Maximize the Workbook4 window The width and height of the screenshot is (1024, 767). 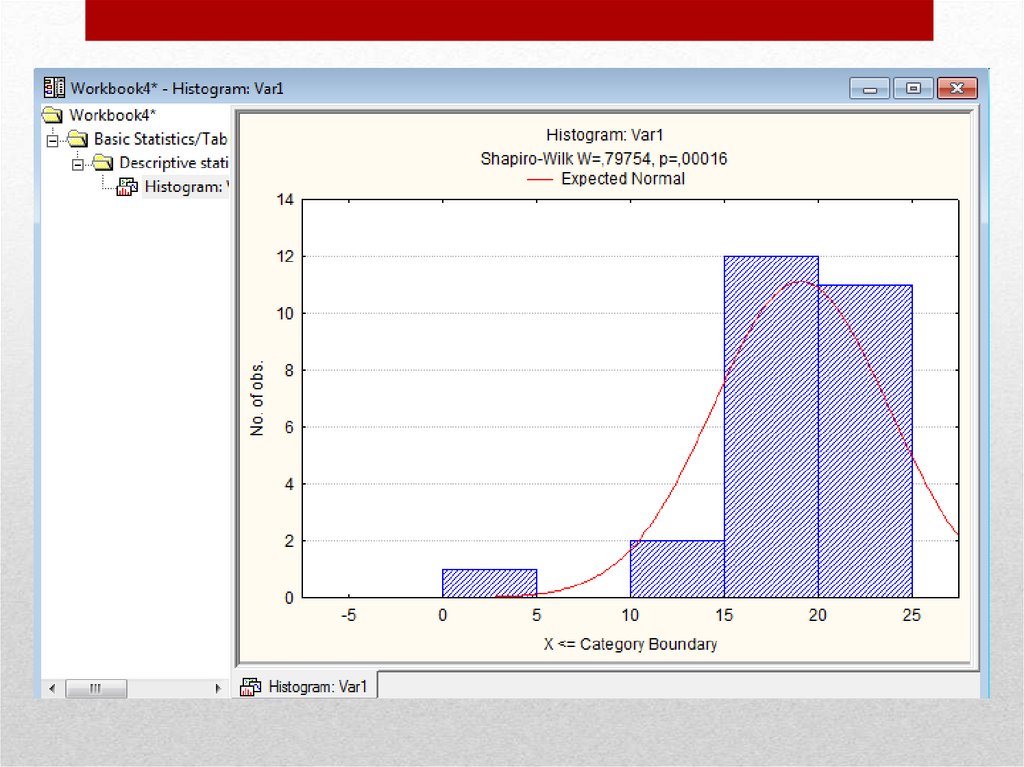[x=913, y=88]
